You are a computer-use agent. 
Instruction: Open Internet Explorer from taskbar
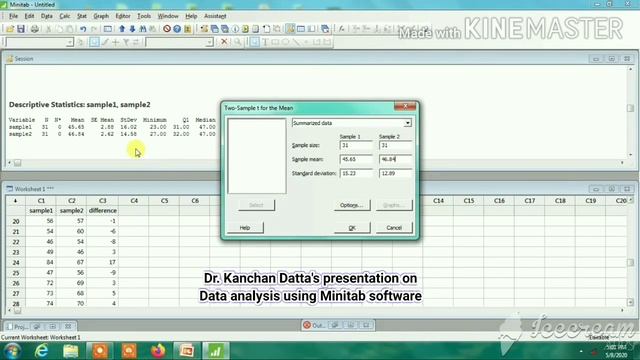coord(41,351)
